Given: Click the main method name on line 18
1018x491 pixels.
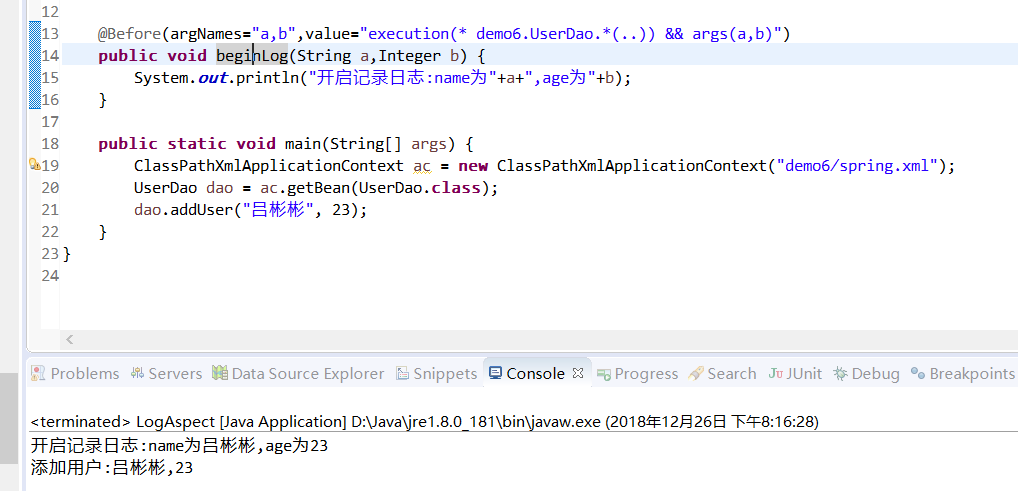Looking at the screenshot, I should click(303, 144).
